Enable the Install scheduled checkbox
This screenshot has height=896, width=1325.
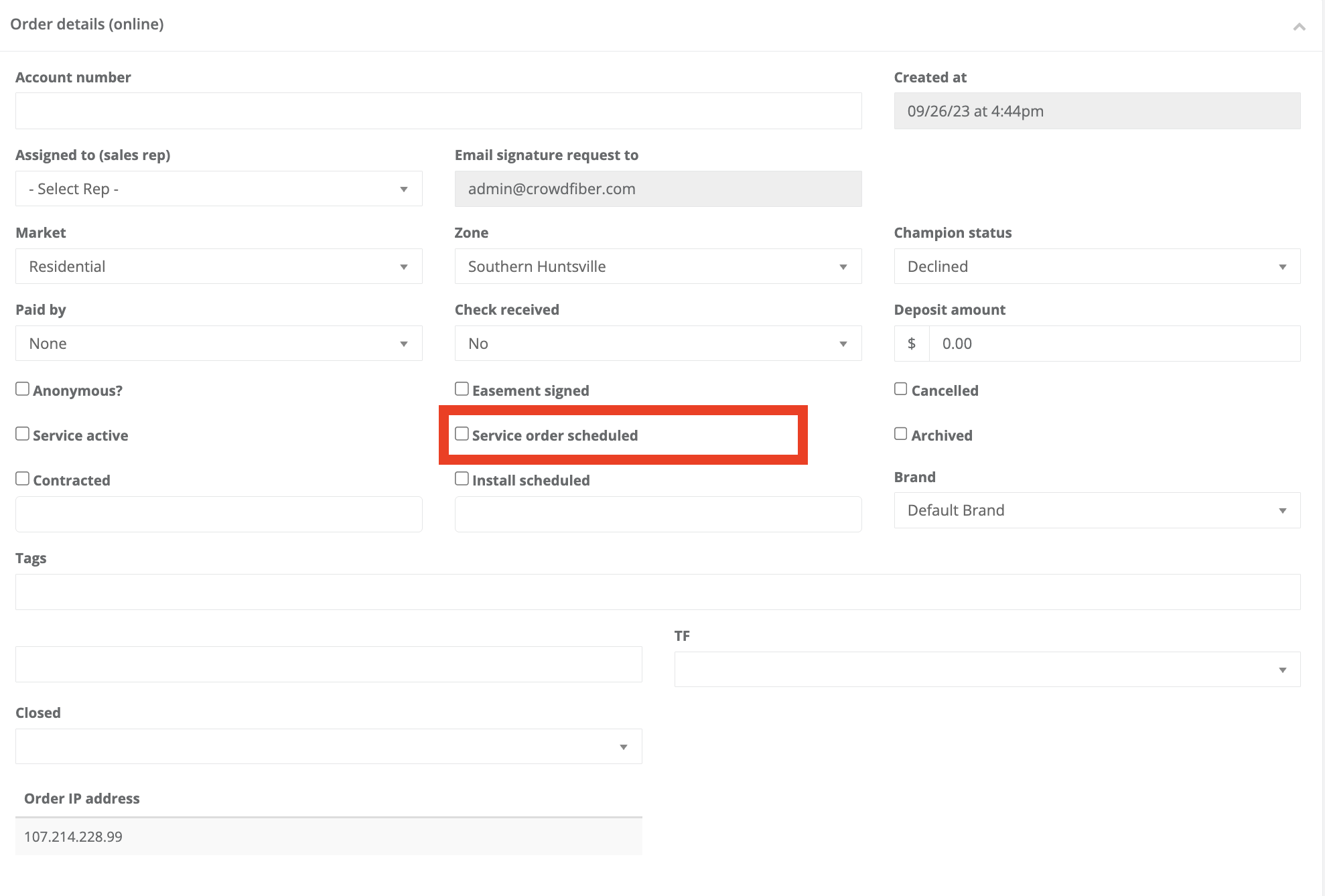click(462, 479)
